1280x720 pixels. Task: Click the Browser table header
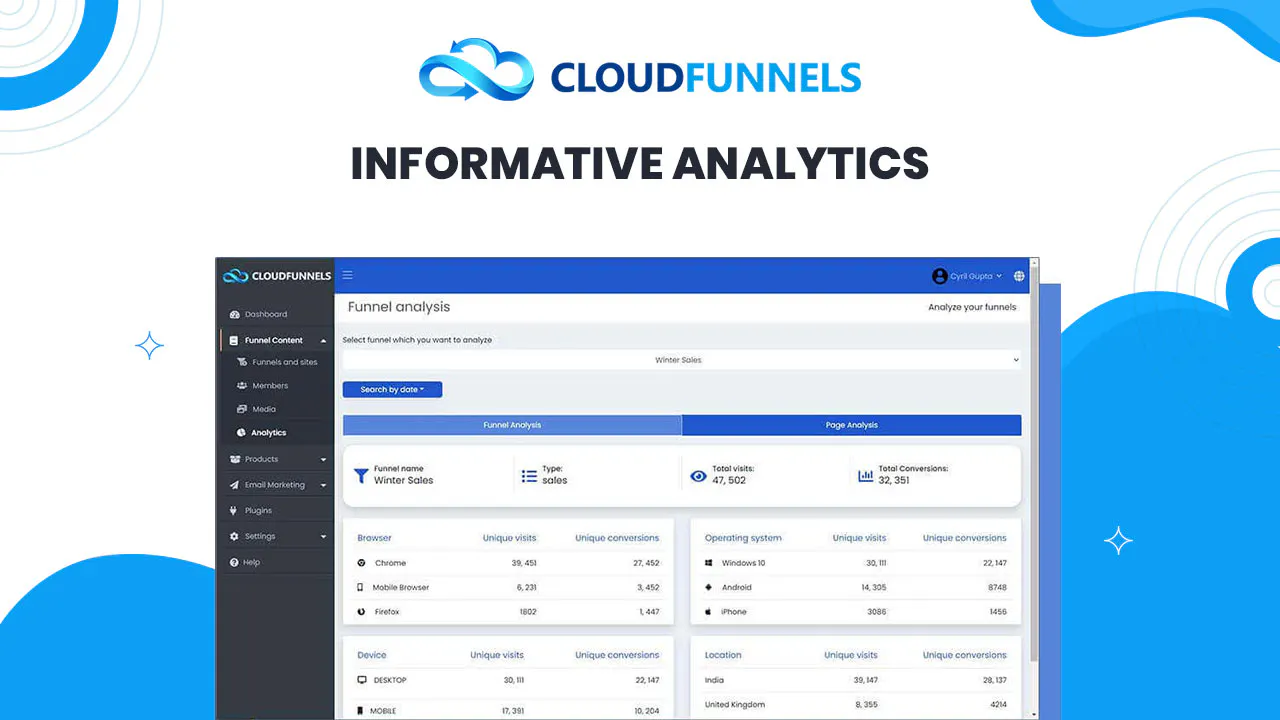coord(374,538)
